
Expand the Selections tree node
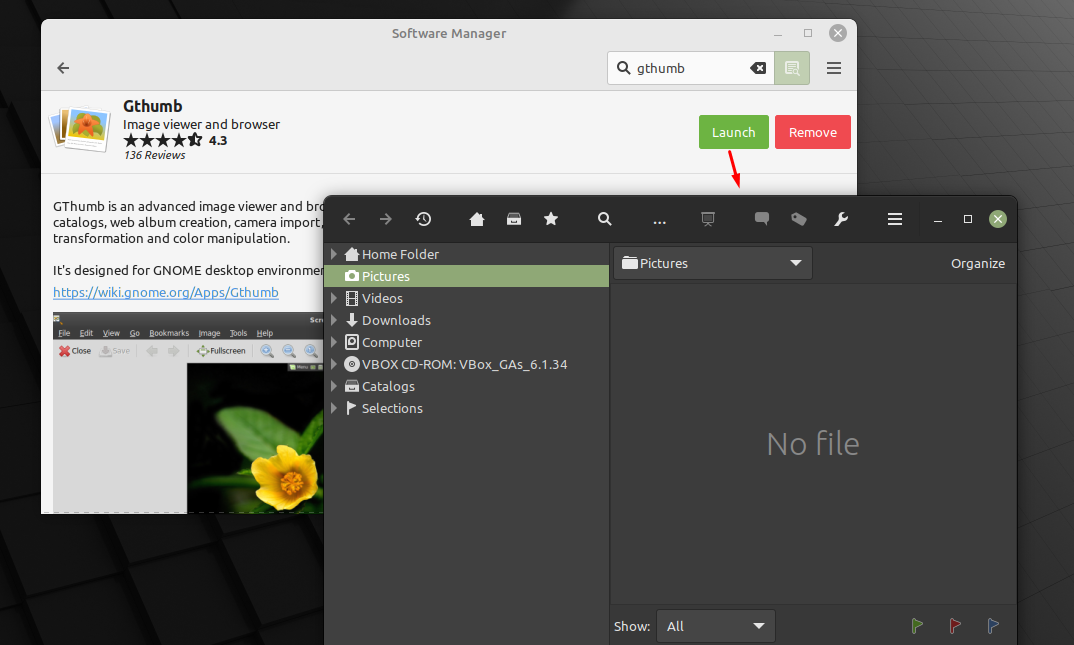tap(334, 407)
